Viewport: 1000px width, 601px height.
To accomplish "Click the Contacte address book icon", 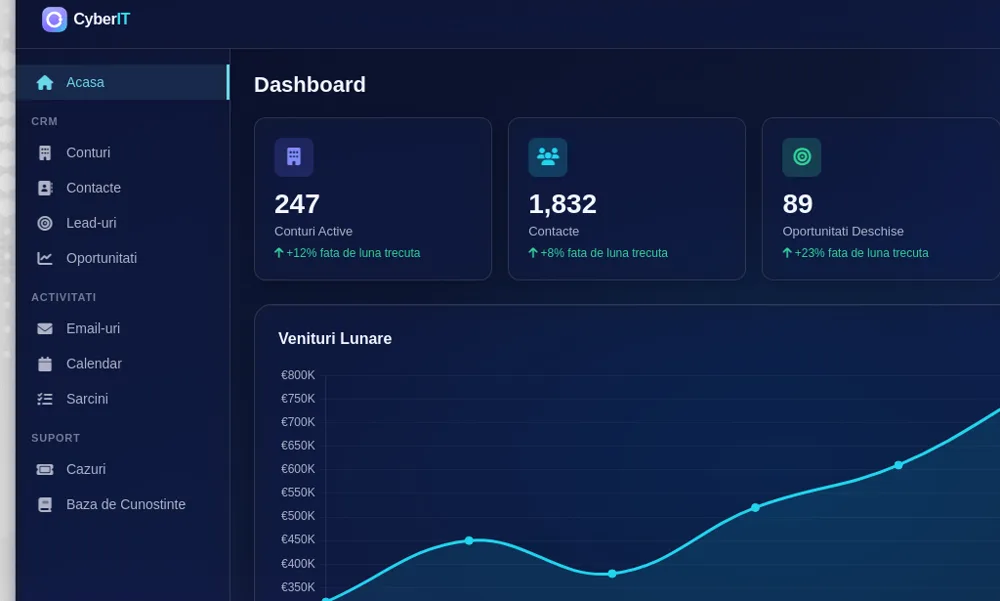I will click(45, 188).
